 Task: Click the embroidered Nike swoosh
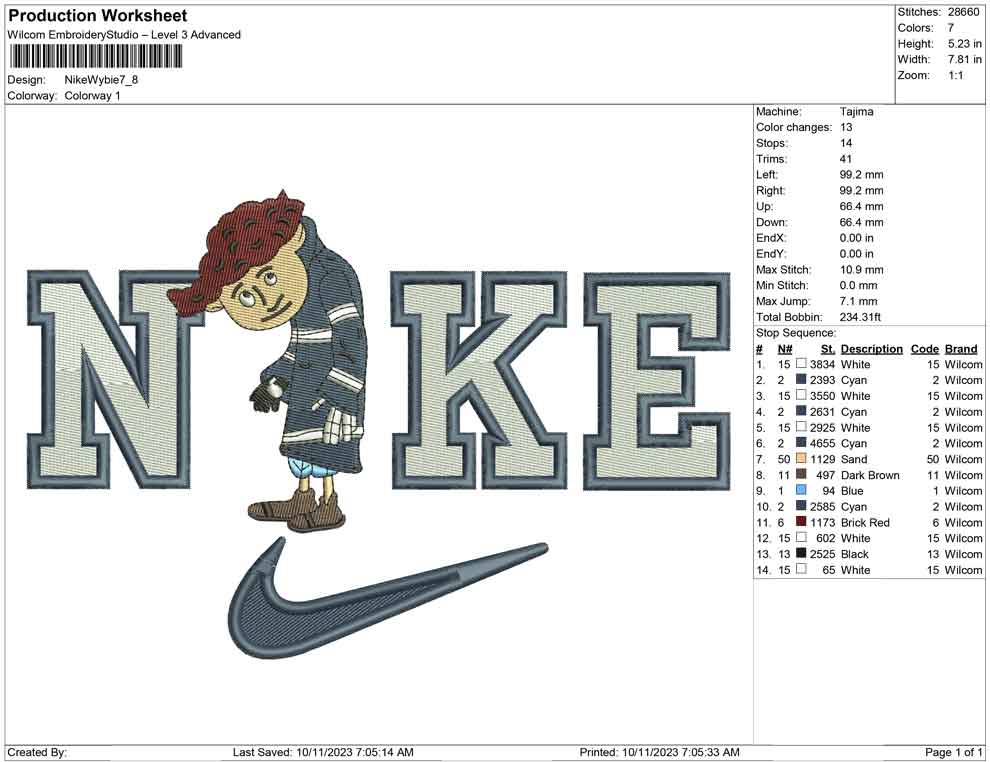(386, 598)
